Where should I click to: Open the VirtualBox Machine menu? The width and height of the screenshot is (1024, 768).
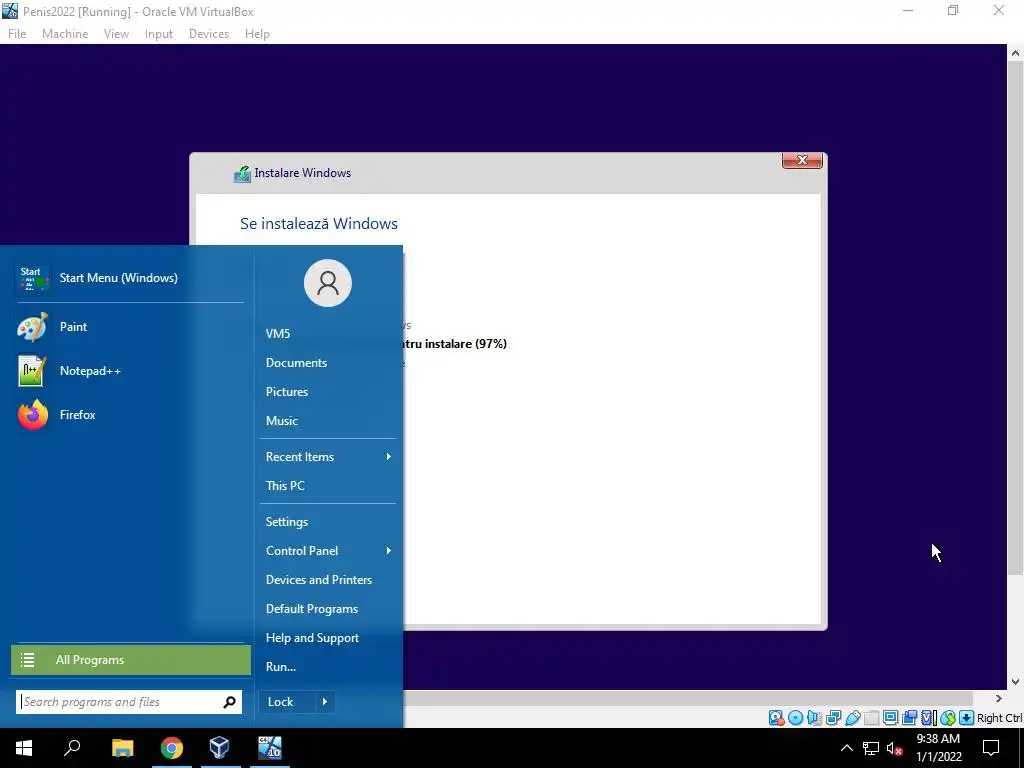[x=65, y=34]
